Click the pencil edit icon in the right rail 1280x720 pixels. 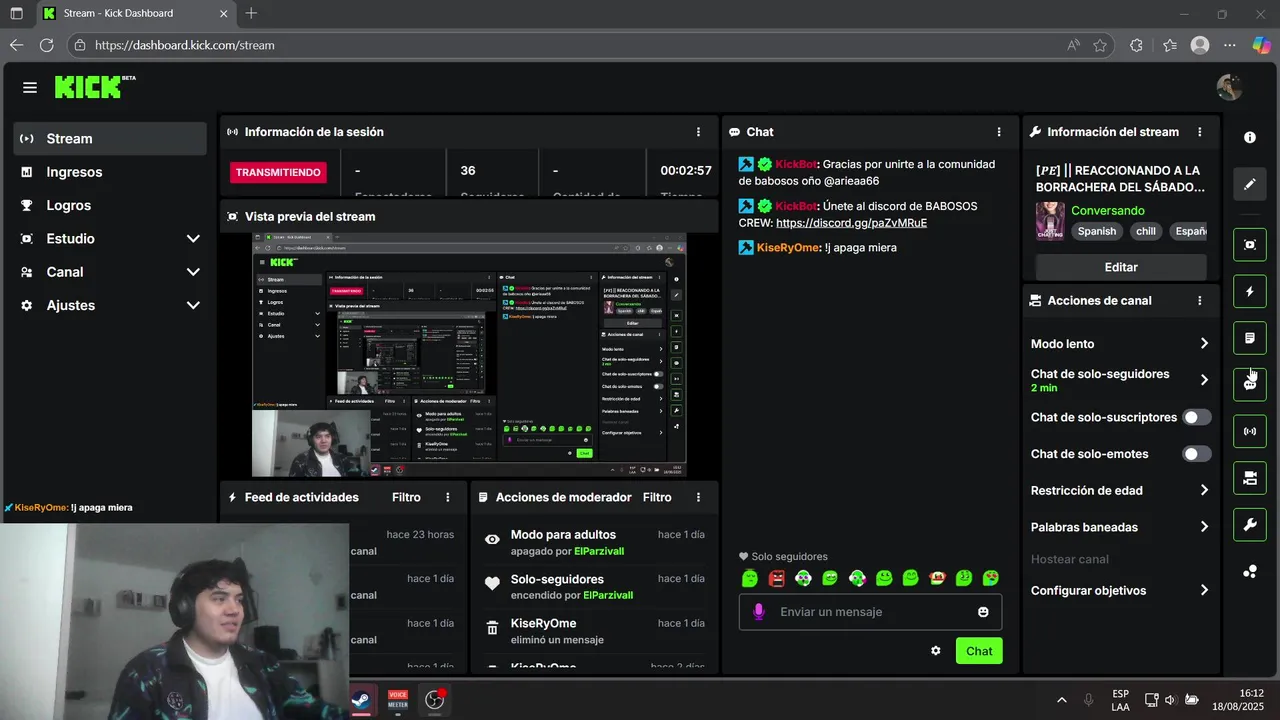click(x=1250, y=184)
